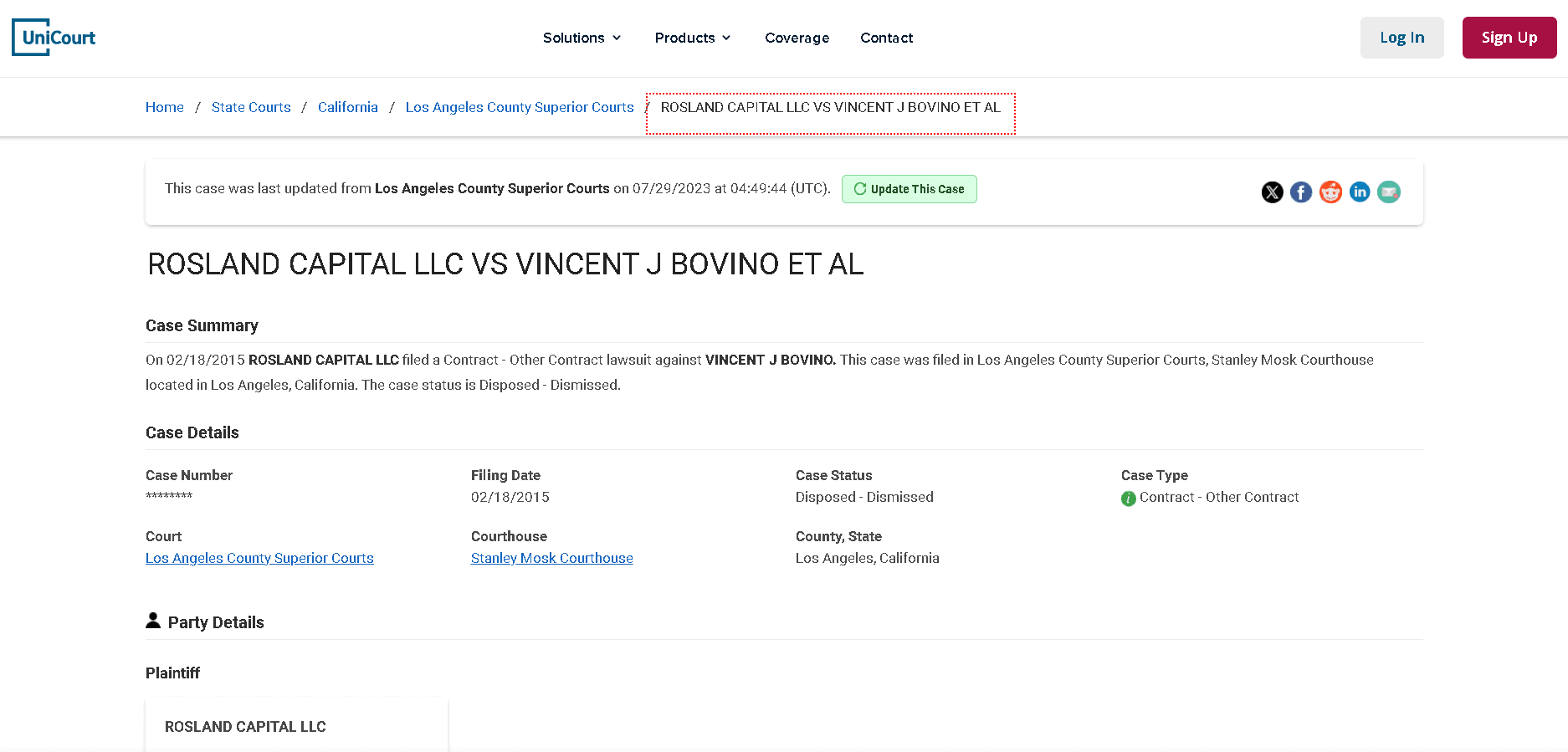Viewport: 1568px width, 752px height.
Task: Share case on Reddit
Action: click(1330, 192)
